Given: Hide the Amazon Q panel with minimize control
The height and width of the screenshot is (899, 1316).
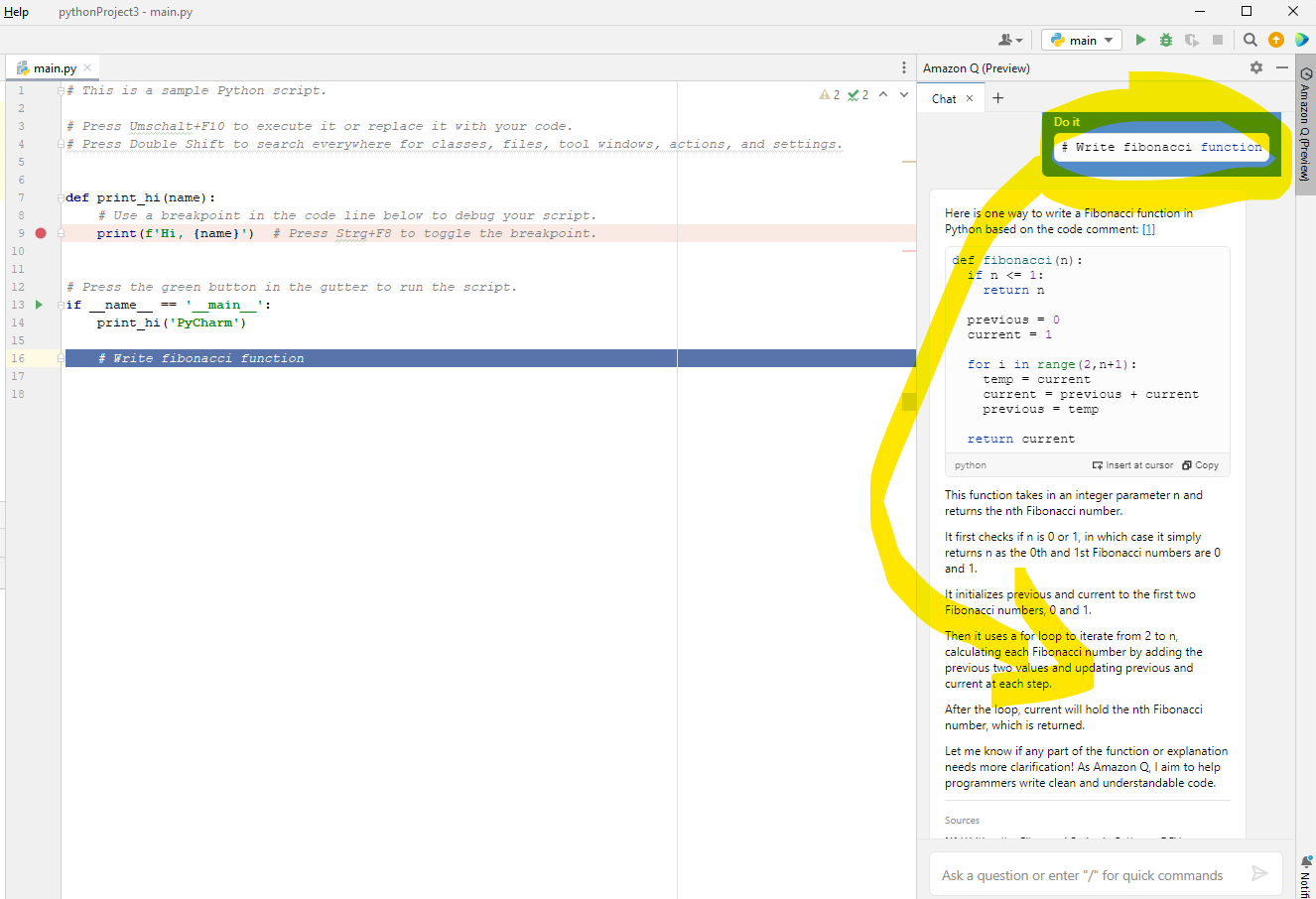Looking at the screenshot, I should click(x=1282, y=67).
